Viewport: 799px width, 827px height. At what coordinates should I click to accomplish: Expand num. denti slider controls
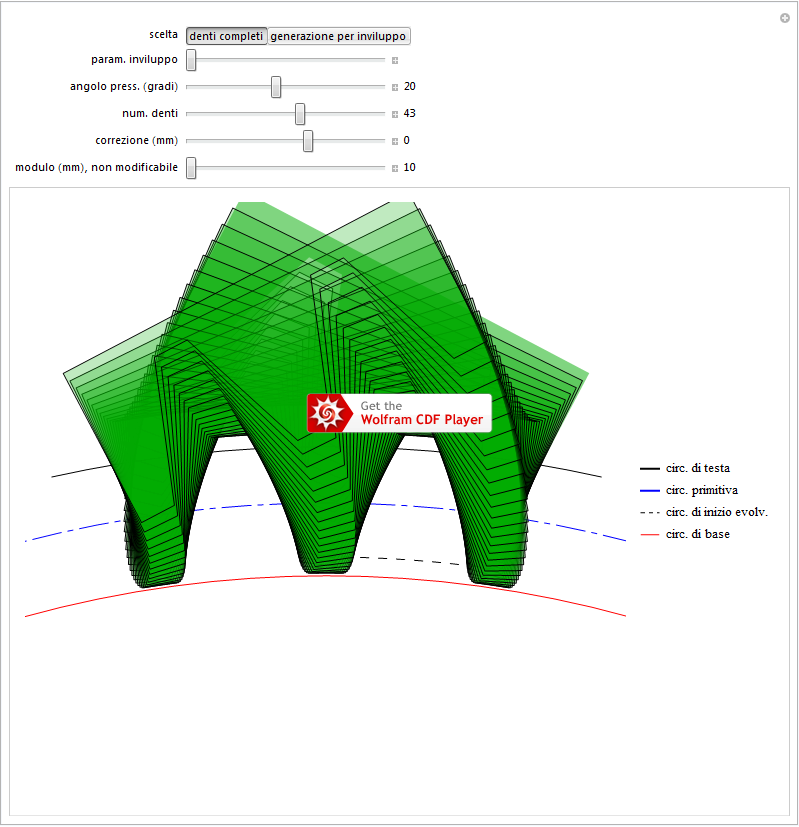point(395,114)
